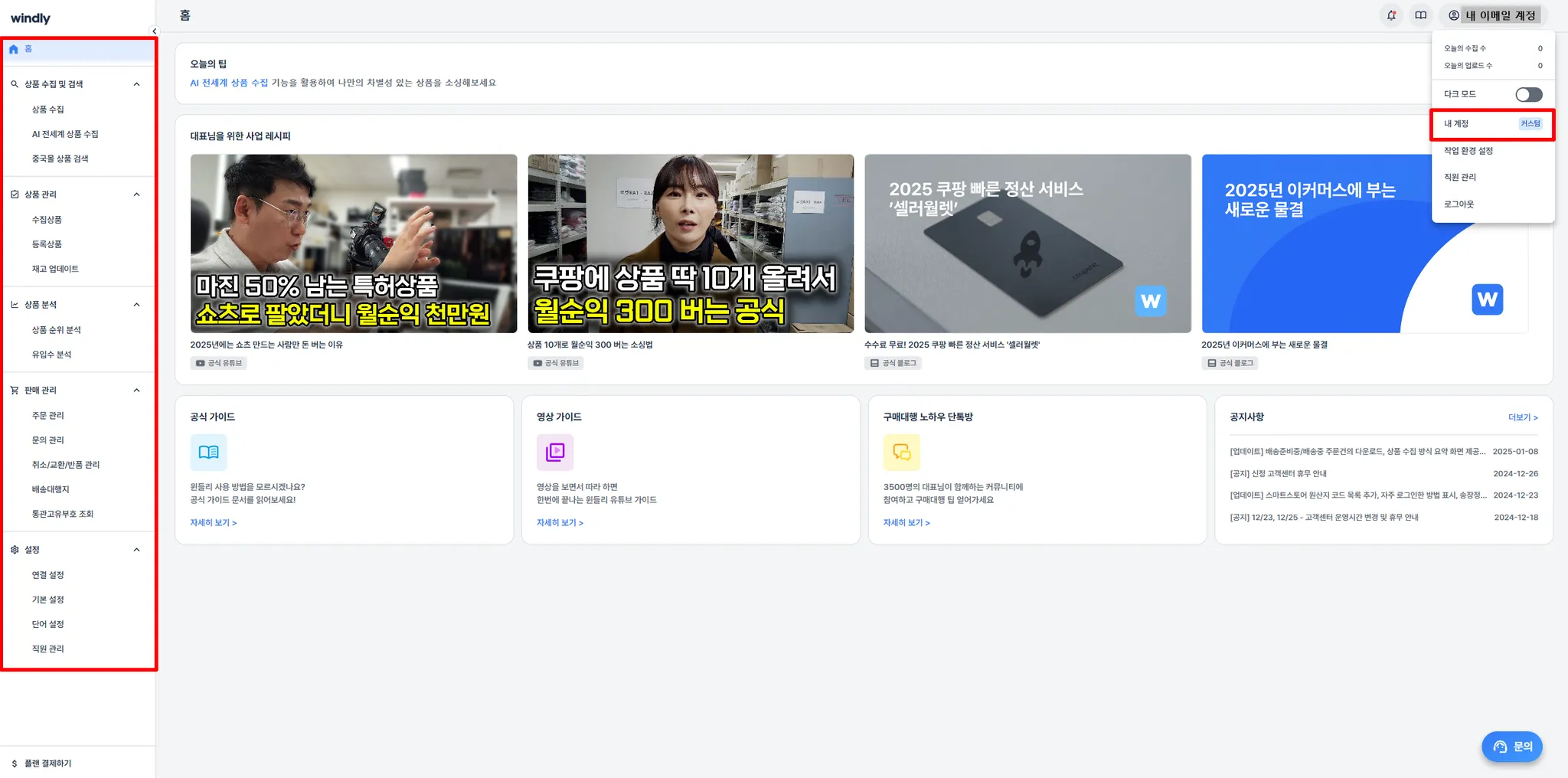Open the 쿠팡에 상품 딱 10개 video thumbnail
The width and height of the screenshot is (1568, 778).
(x=691, y=244)
